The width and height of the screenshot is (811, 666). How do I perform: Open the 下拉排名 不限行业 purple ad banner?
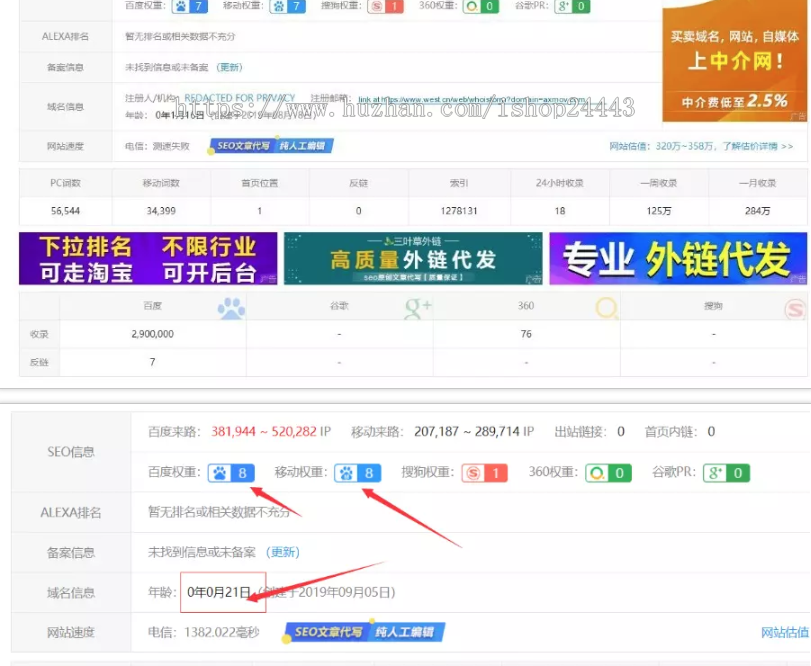tap(148, 259)
